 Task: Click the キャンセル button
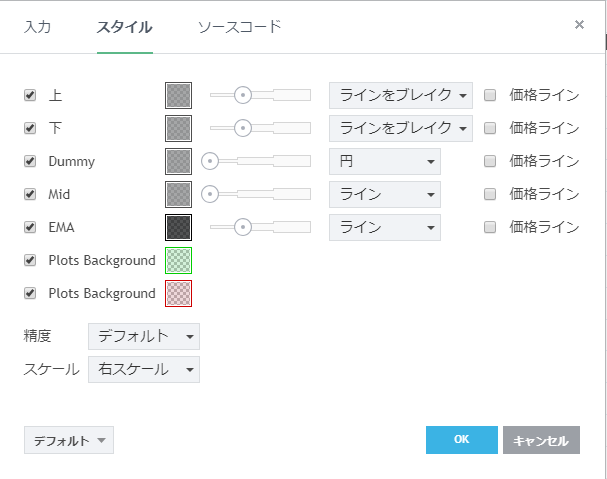click(541, 440)
